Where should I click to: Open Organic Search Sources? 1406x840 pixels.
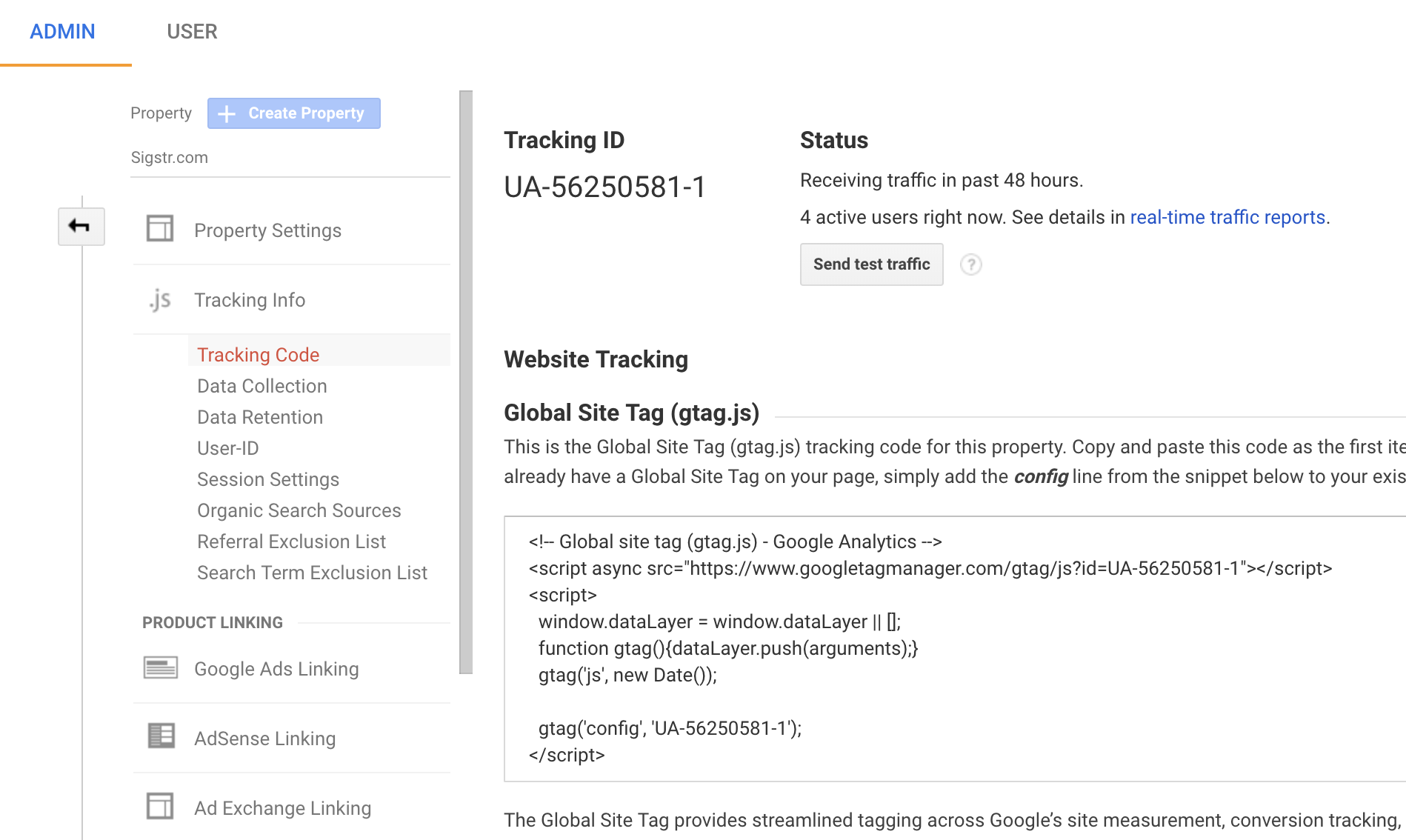[x=299, y=510]
